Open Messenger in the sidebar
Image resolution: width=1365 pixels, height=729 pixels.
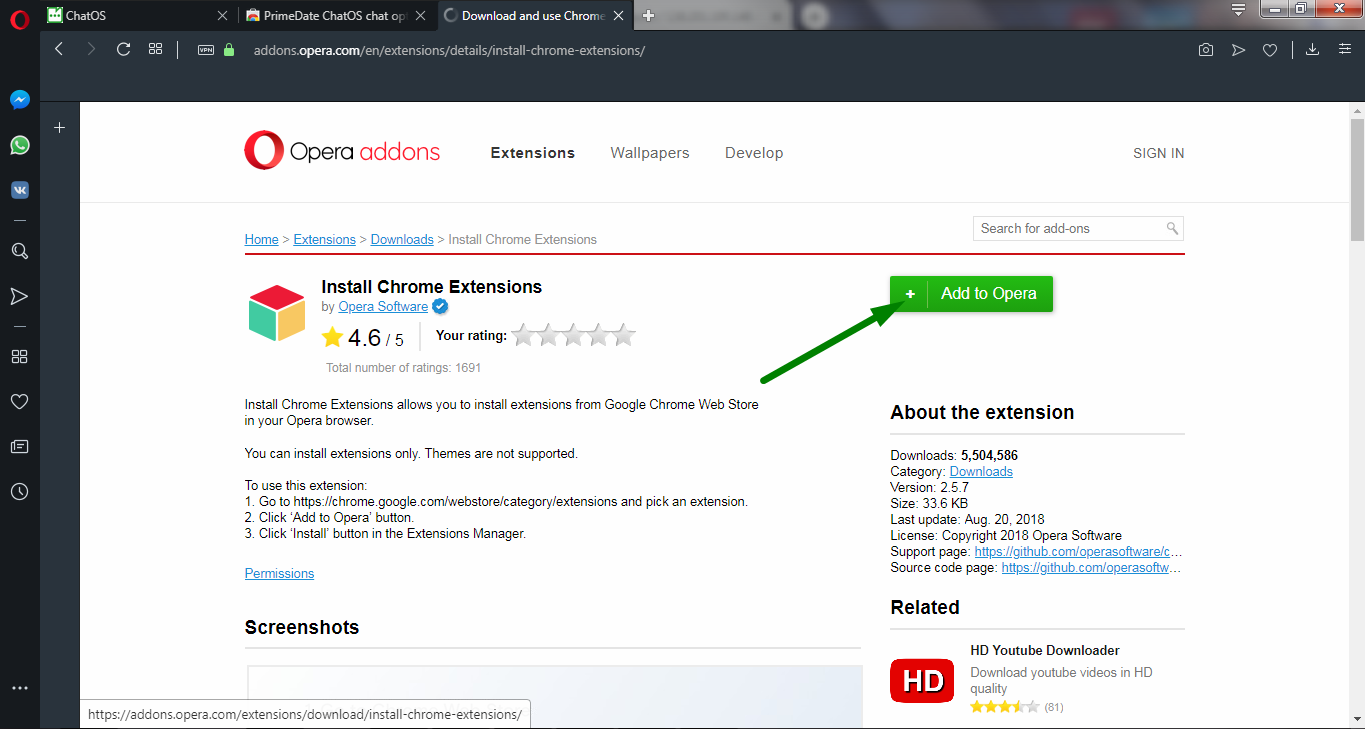point(19,100)
